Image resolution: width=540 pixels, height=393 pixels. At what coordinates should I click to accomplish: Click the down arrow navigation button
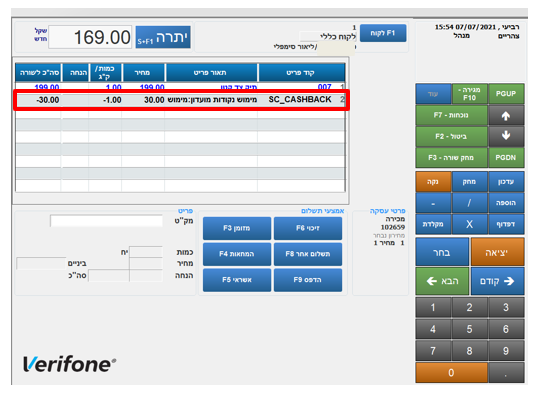click(x=506, y=136)
